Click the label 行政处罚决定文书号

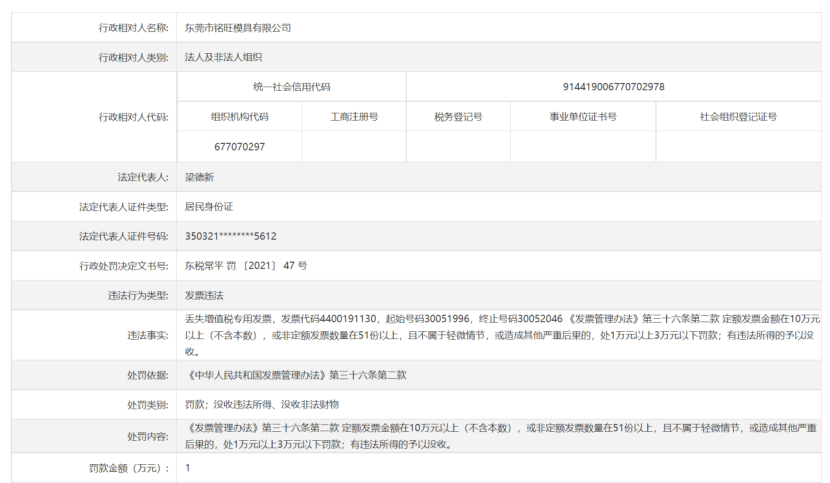(124, 266)
